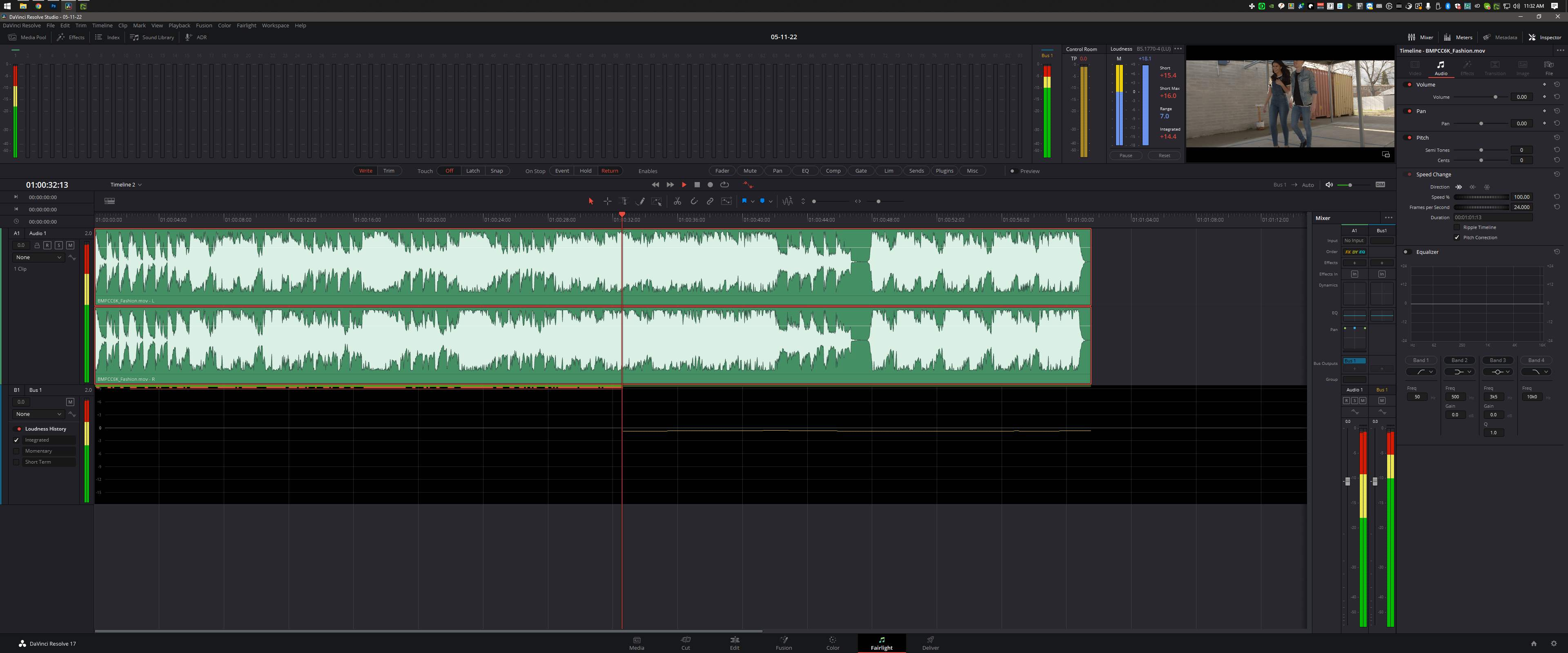Open the Mixer panel from top bar
Image resolution: width=1568 pixels, height=653 pixels.
pos(1421,37)
